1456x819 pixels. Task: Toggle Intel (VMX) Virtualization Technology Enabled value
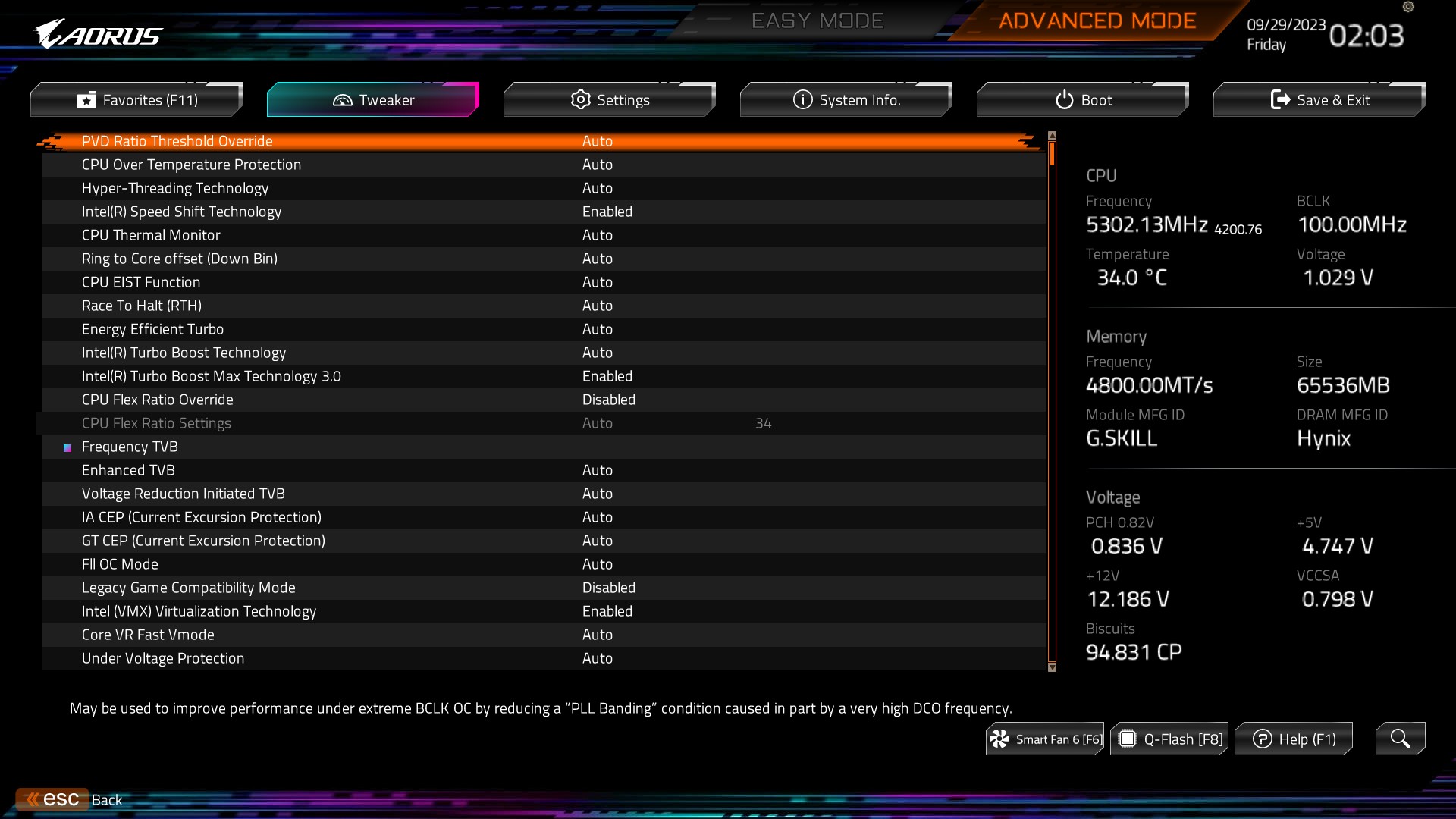607,611
